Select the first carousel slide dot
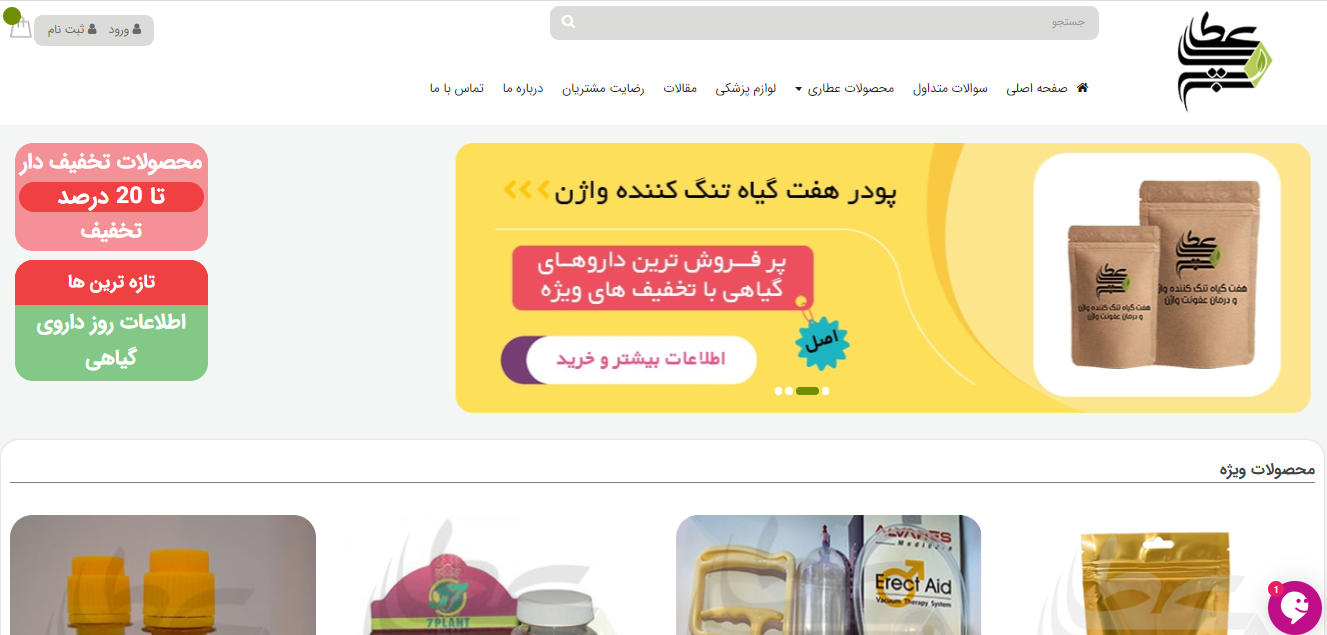The height and width of the screenshot is (635, 1327). tap(779, 391)
